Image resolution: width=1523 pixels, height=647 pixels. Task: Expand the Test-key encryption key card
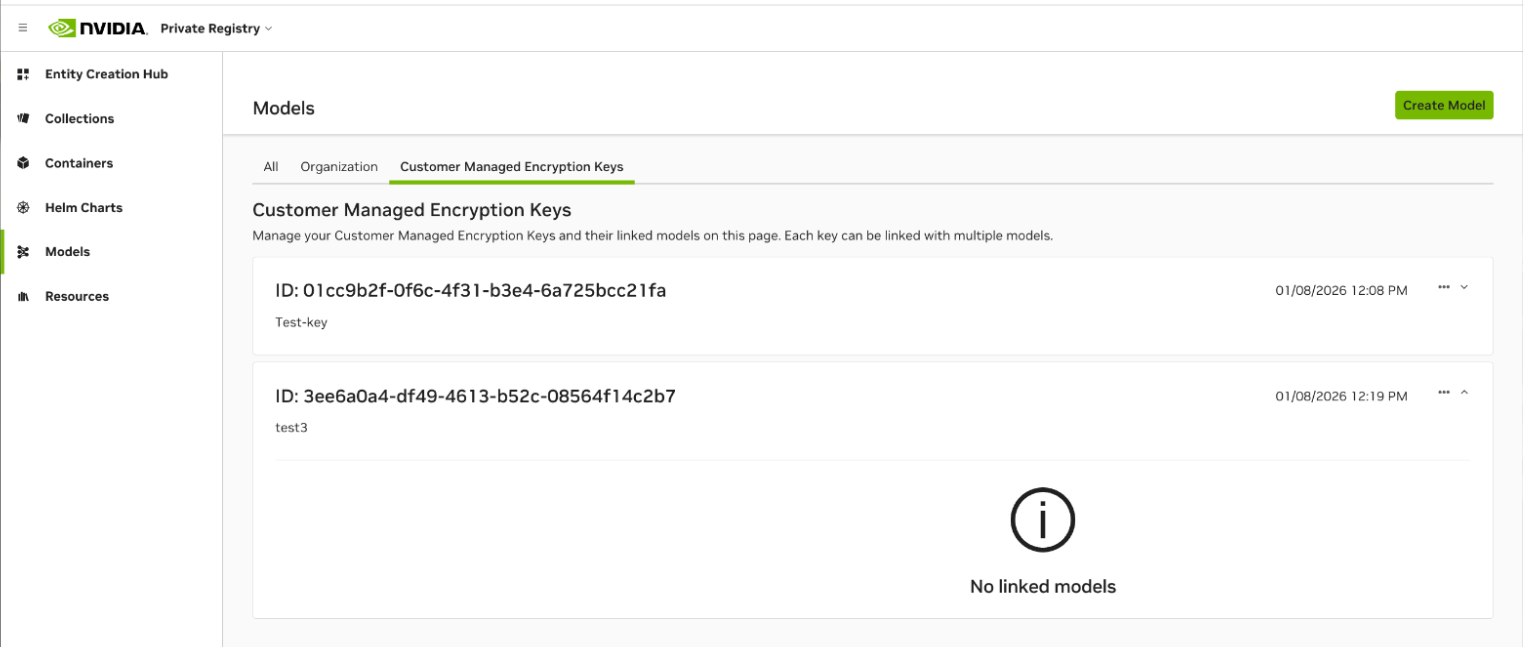coord(1465,288)
